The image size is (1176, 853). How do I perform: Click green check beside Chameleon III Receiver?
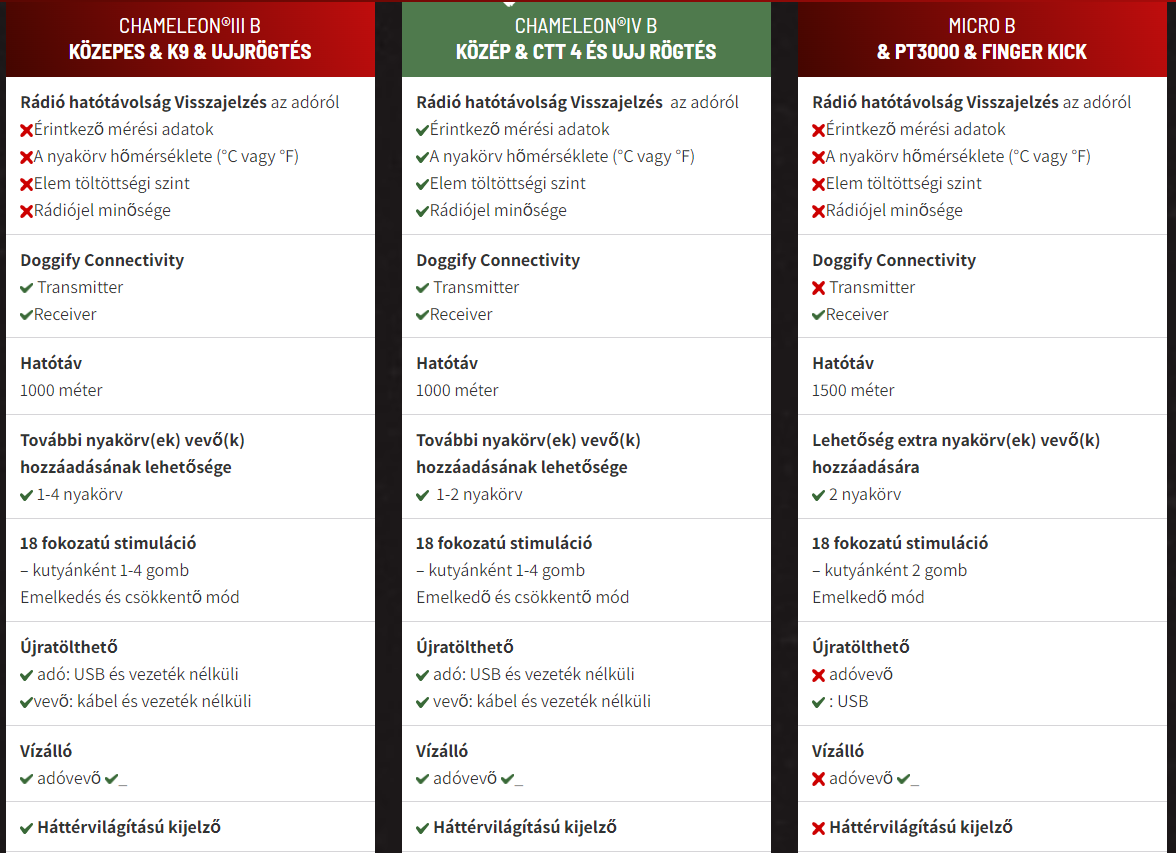click(26, 315)
